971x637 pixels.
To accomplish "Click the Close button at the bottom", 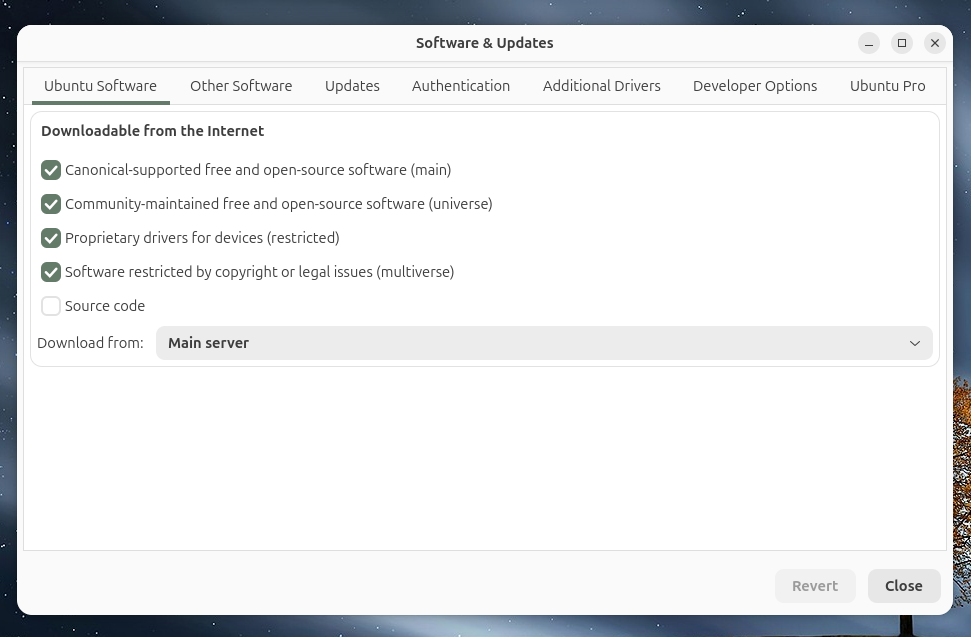I will coord(904,586).
